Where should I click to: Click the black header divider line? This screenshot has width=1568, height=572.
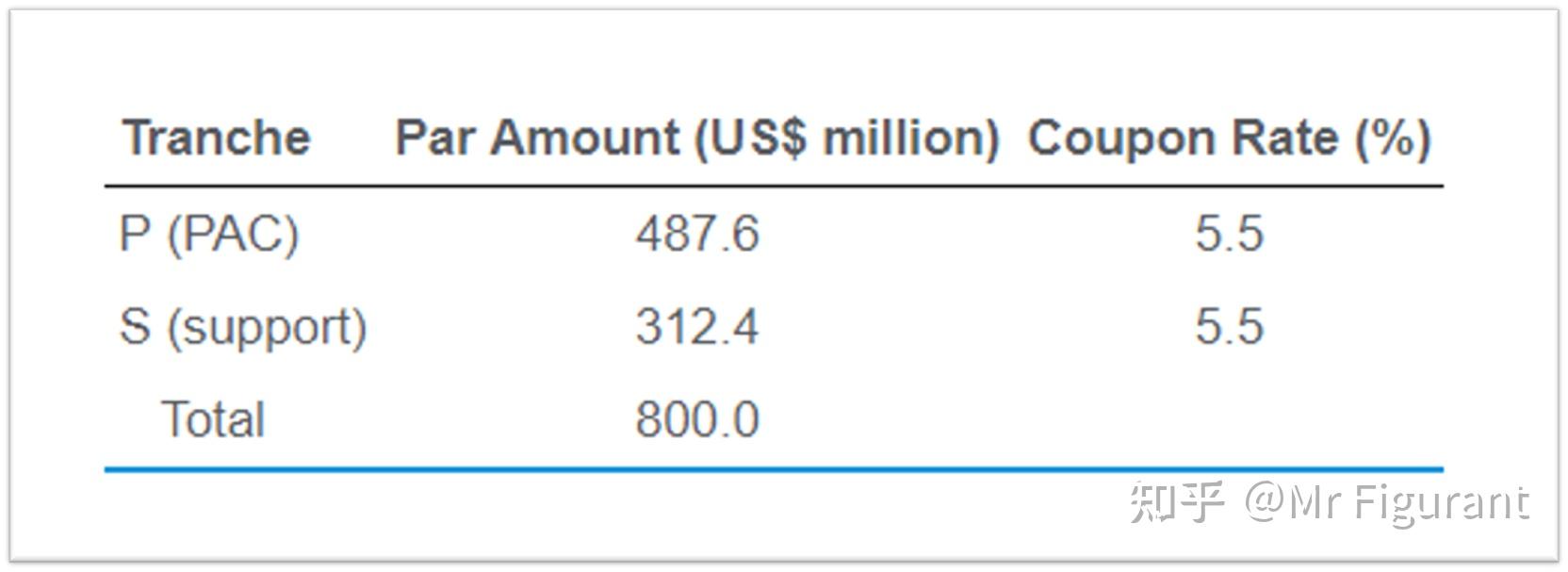tap(774, 187)
